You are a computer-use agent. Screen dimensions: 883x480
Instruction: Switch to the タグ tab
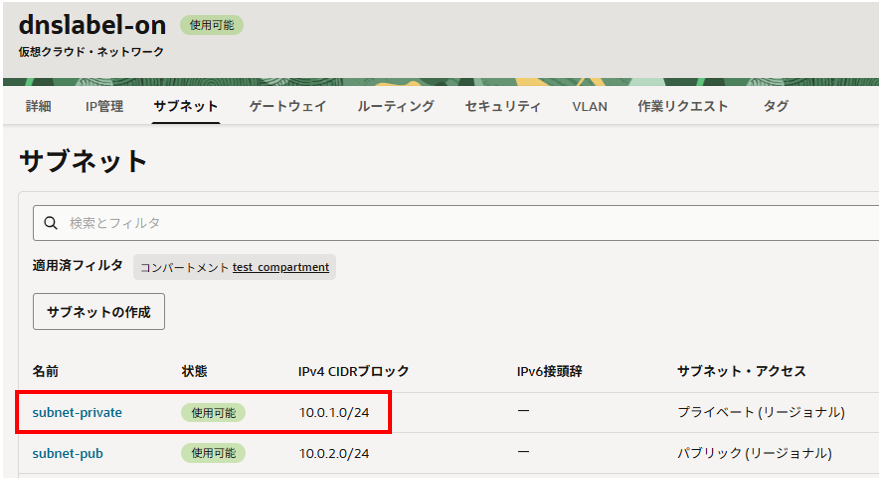coord(775,106)
